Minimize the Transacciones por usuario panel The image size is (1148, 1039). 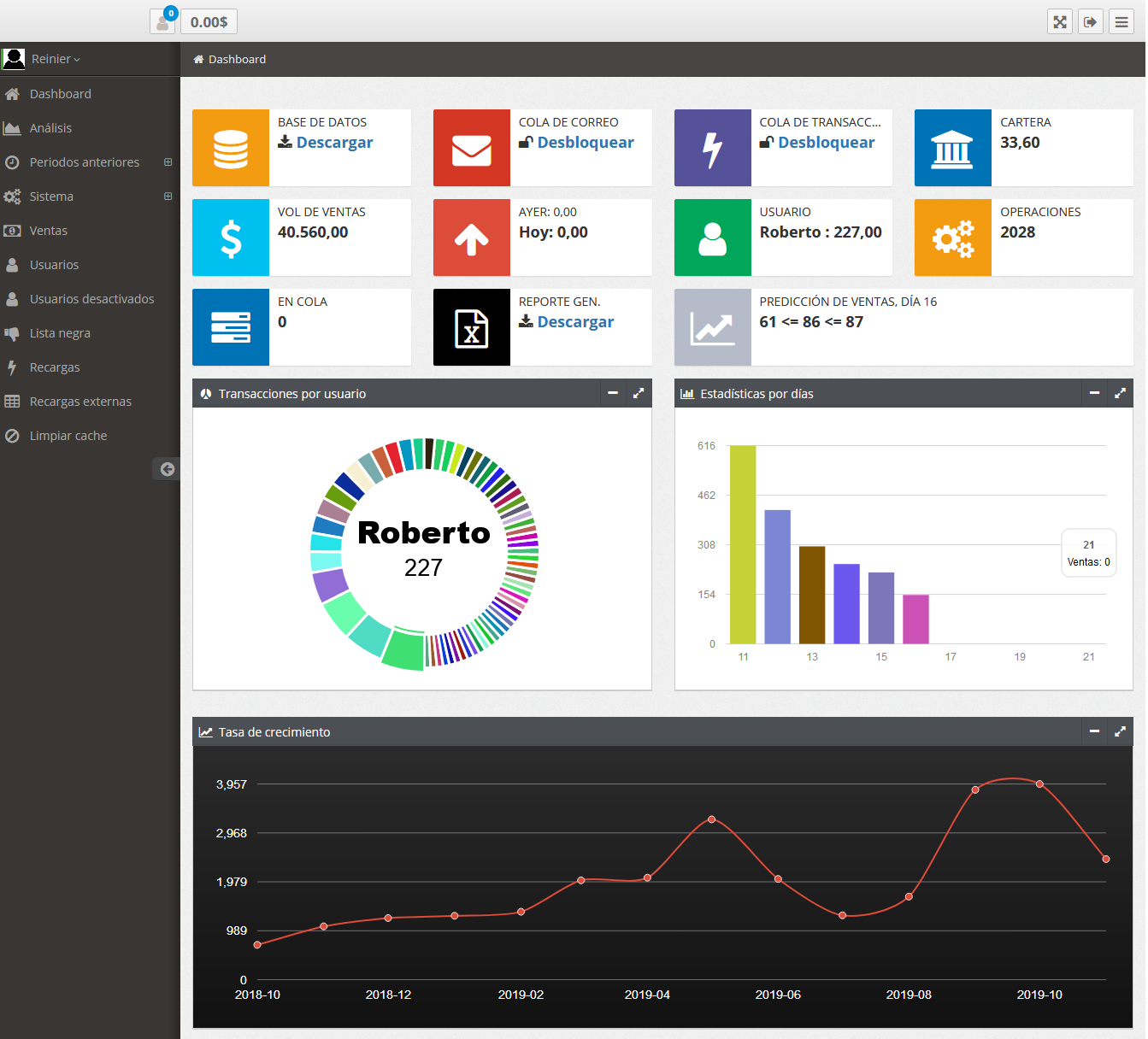(x=613, y=393)
